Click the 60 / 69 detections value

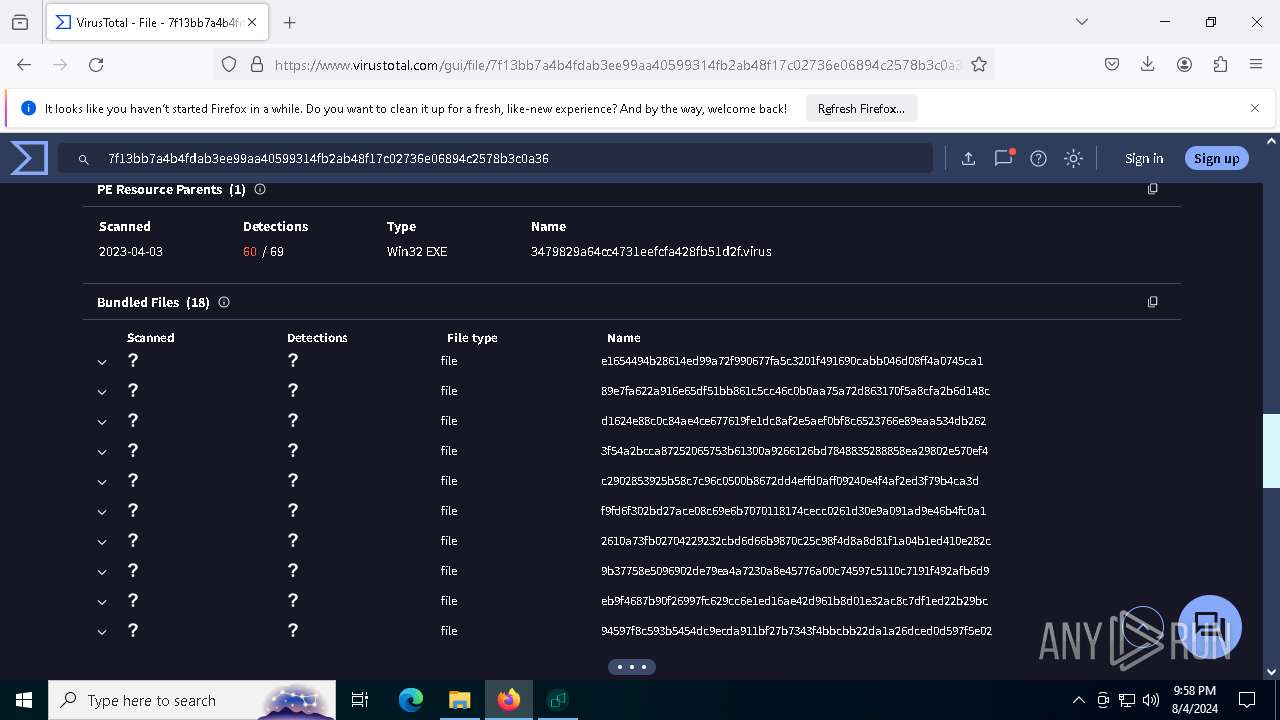[263, 252]
